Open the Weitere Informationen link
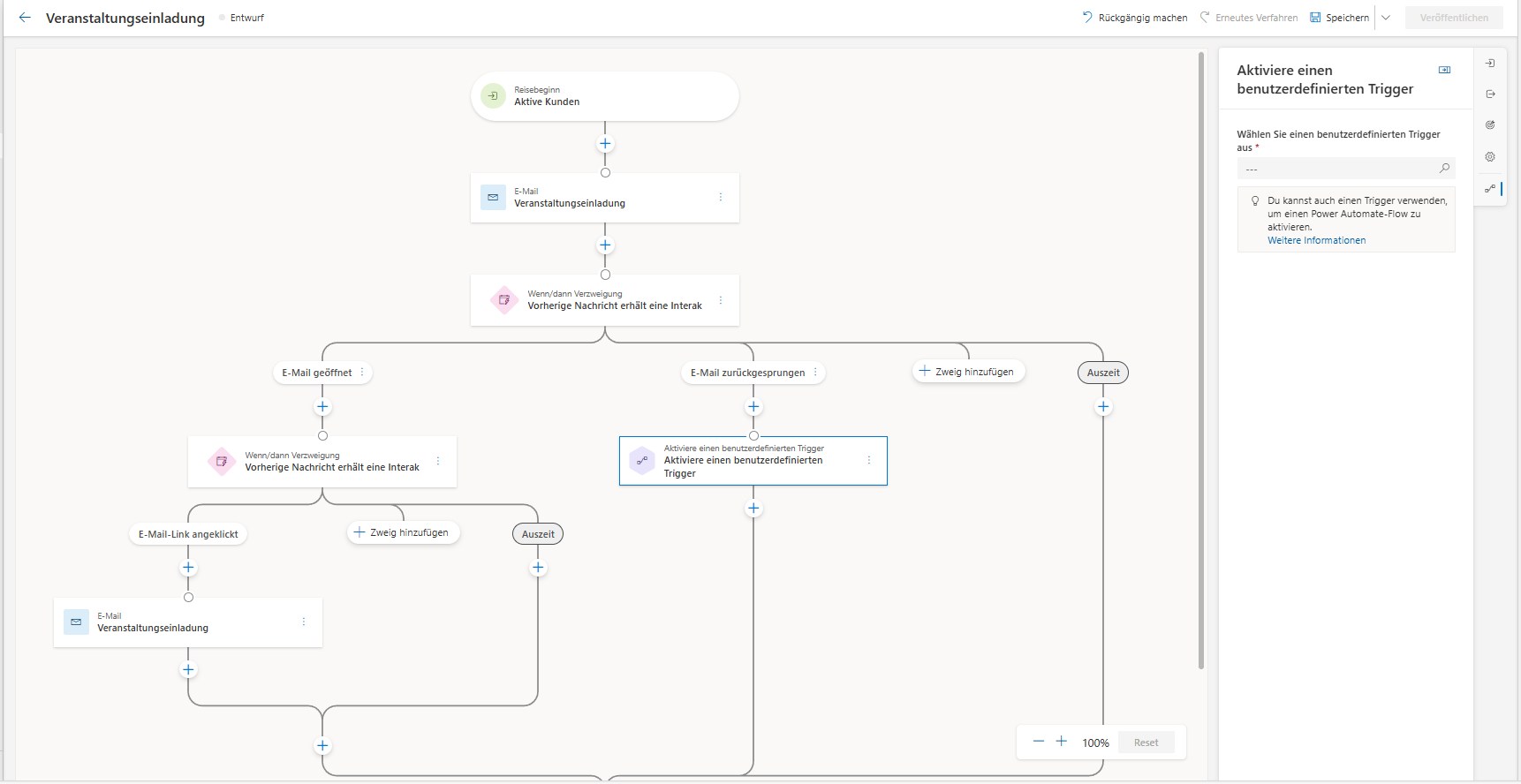 pos(1316,240)
